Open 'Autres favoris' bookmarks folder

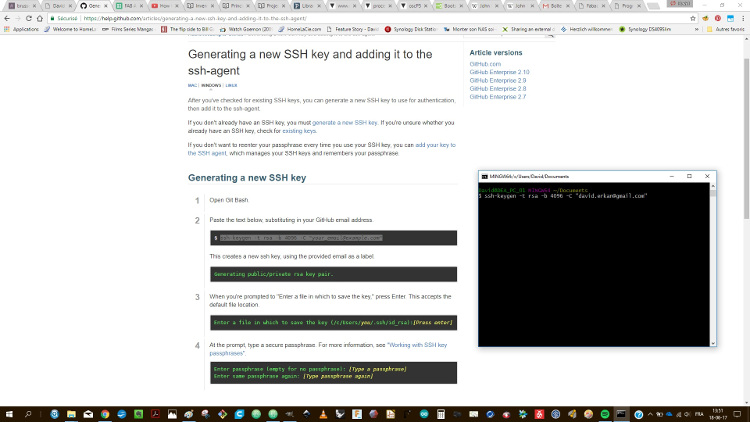point(727,29)
